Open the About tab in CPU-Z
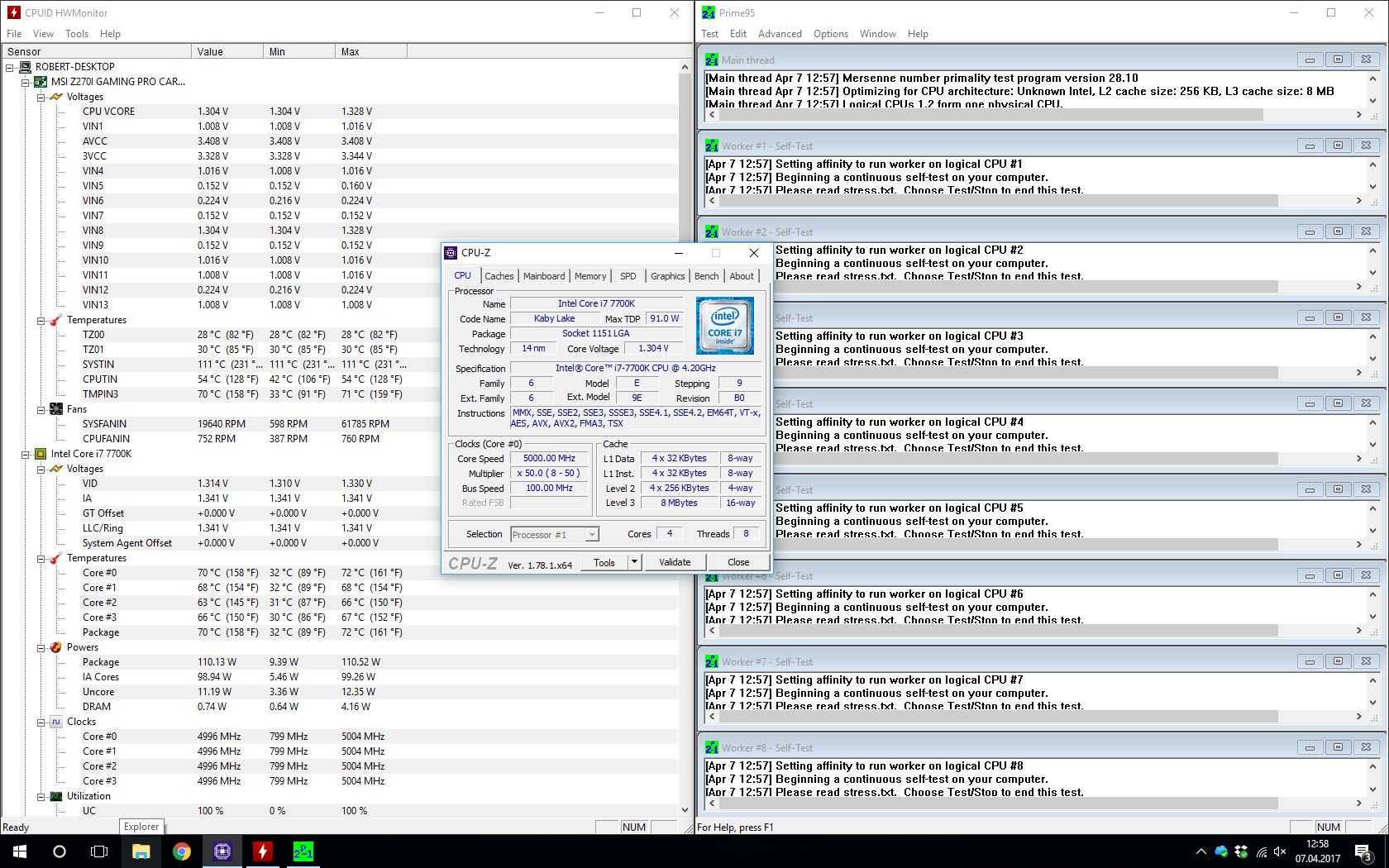 pyautogui.click(x=742, y=276)
